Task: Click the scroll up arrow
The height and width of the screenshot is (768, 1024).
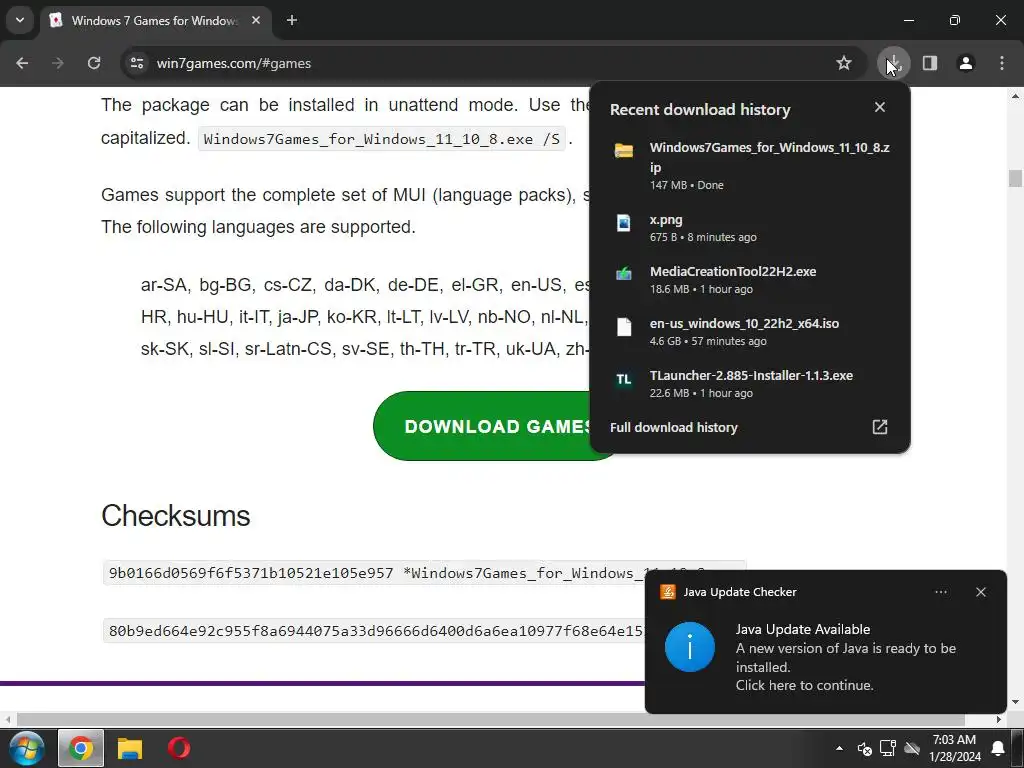Action: click(1015, 96)
